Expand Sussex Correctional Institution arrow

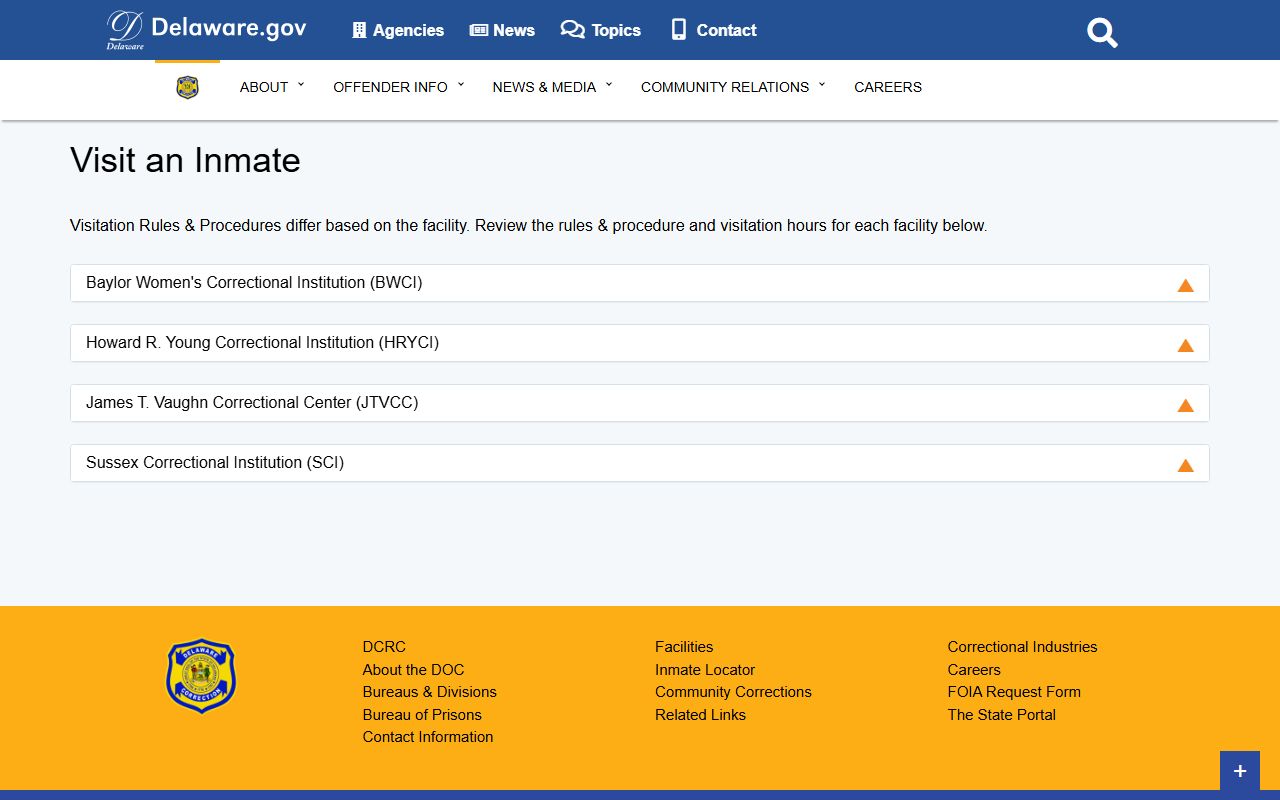pyautogui.click(x=1185, y=465)
